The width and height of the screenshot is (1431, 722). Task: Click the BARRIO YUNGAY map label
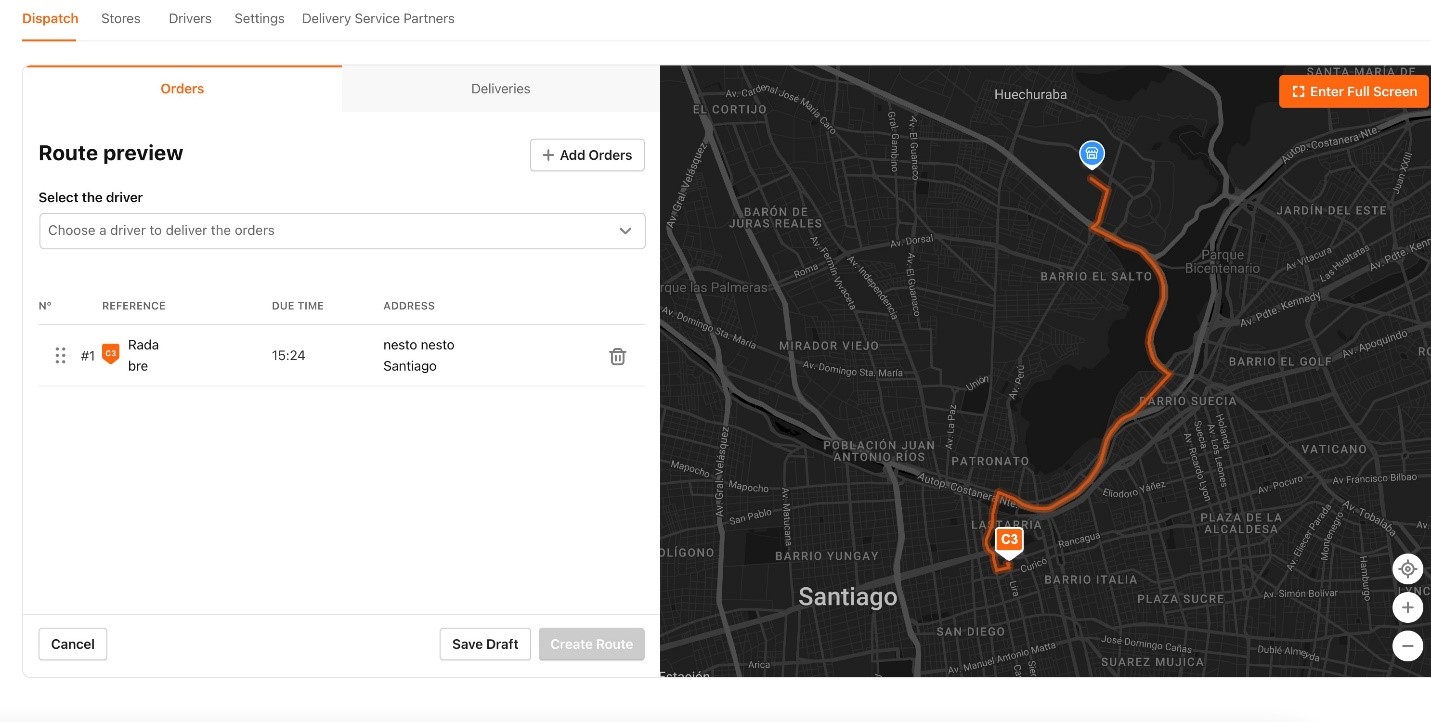[x=827, y=556]
